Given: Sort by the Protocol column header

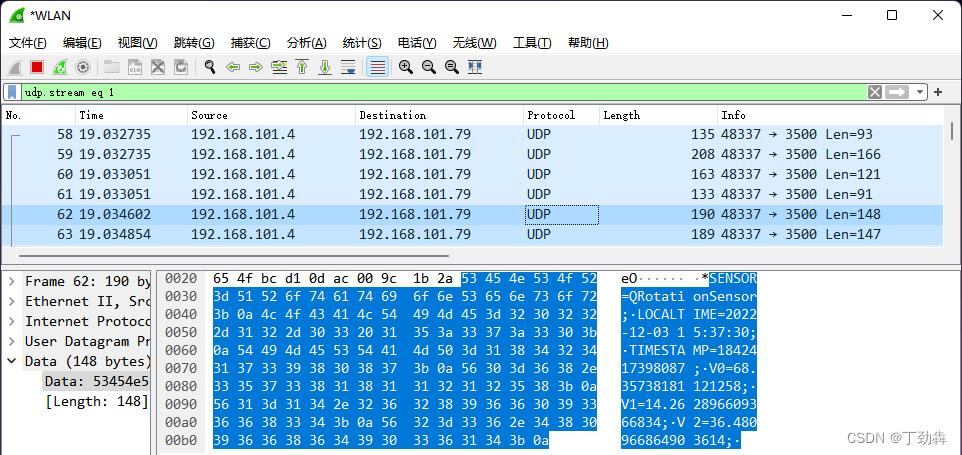Looking at the screenshot, I should point(561,115).
